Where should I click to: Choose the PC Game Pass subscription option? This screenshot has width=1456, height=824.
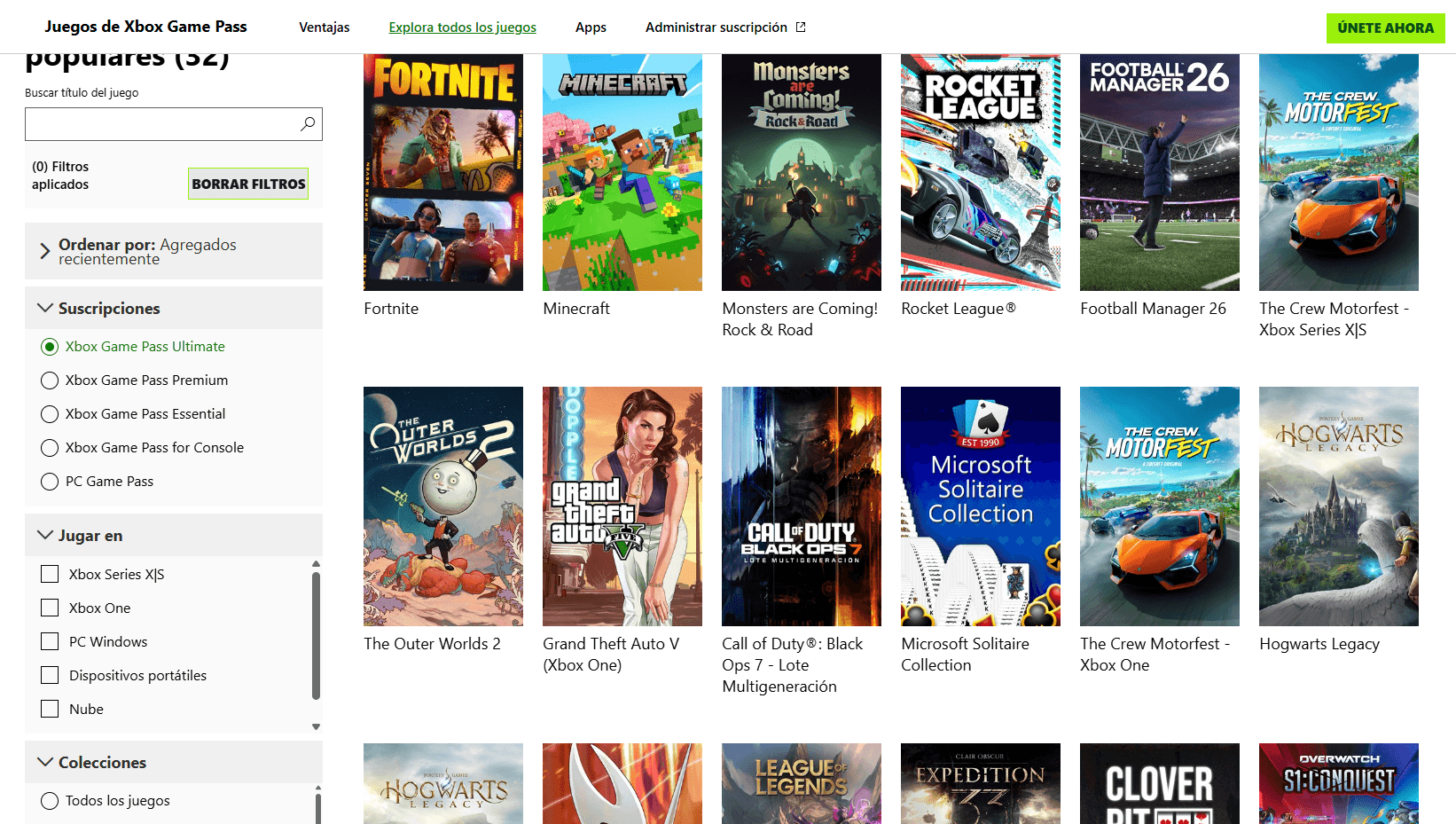[50, 482]
